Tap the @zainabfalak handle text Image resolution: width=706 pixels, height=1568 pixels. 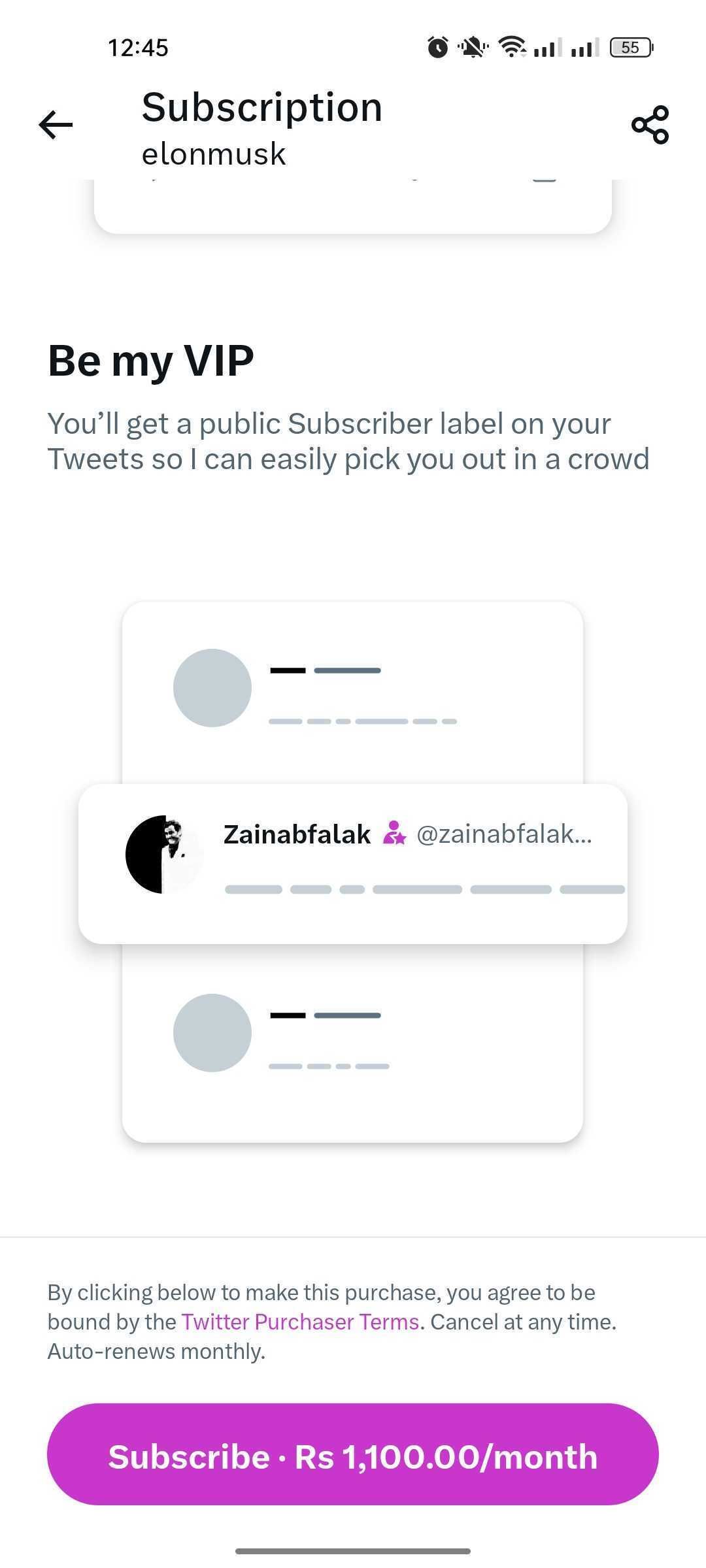[x=504, y=834]
